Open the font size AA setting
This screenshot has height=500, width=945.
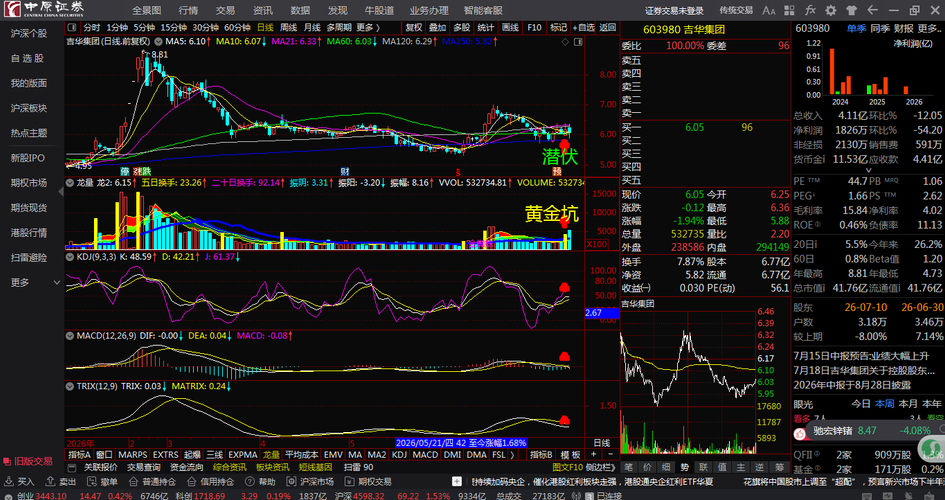pos(769,10)
